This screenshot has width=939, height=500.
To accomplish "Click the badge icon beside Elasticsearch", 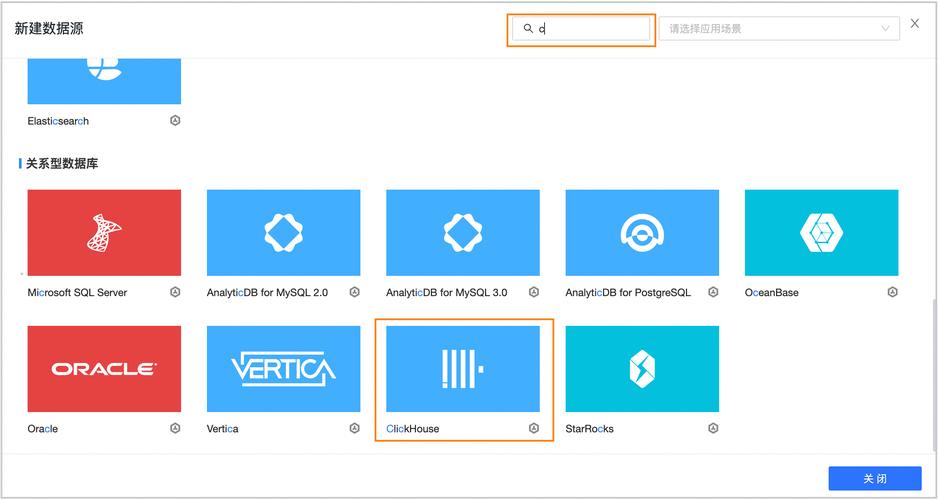I will (175, 120).
